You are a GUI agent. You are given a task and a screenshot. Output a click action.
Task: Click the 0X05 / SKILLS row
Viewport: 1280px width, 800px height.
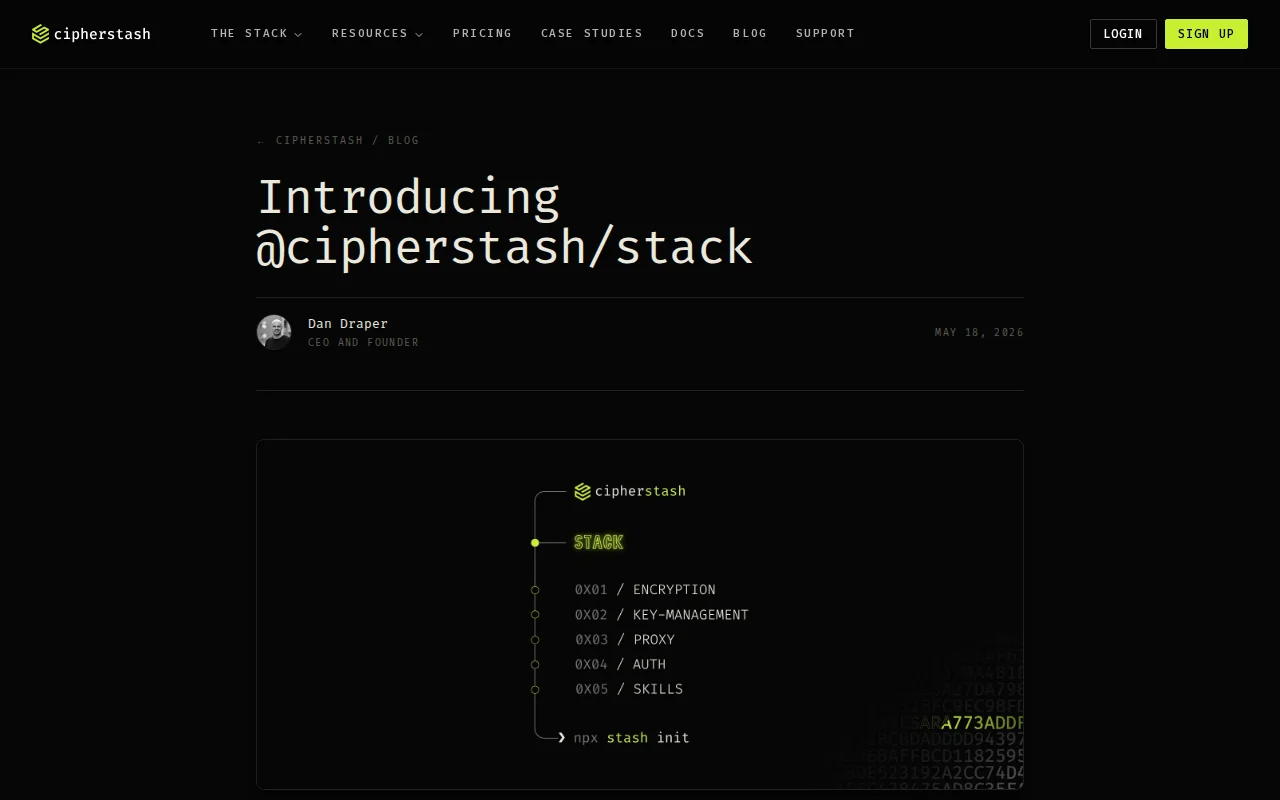629,689
